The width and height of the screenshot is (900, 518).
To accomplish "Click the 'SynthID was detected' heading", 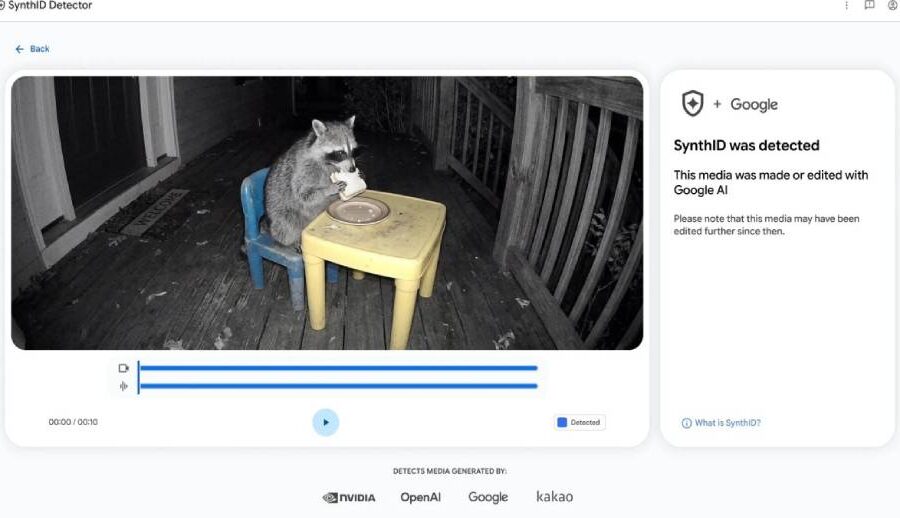I will 746,145.
